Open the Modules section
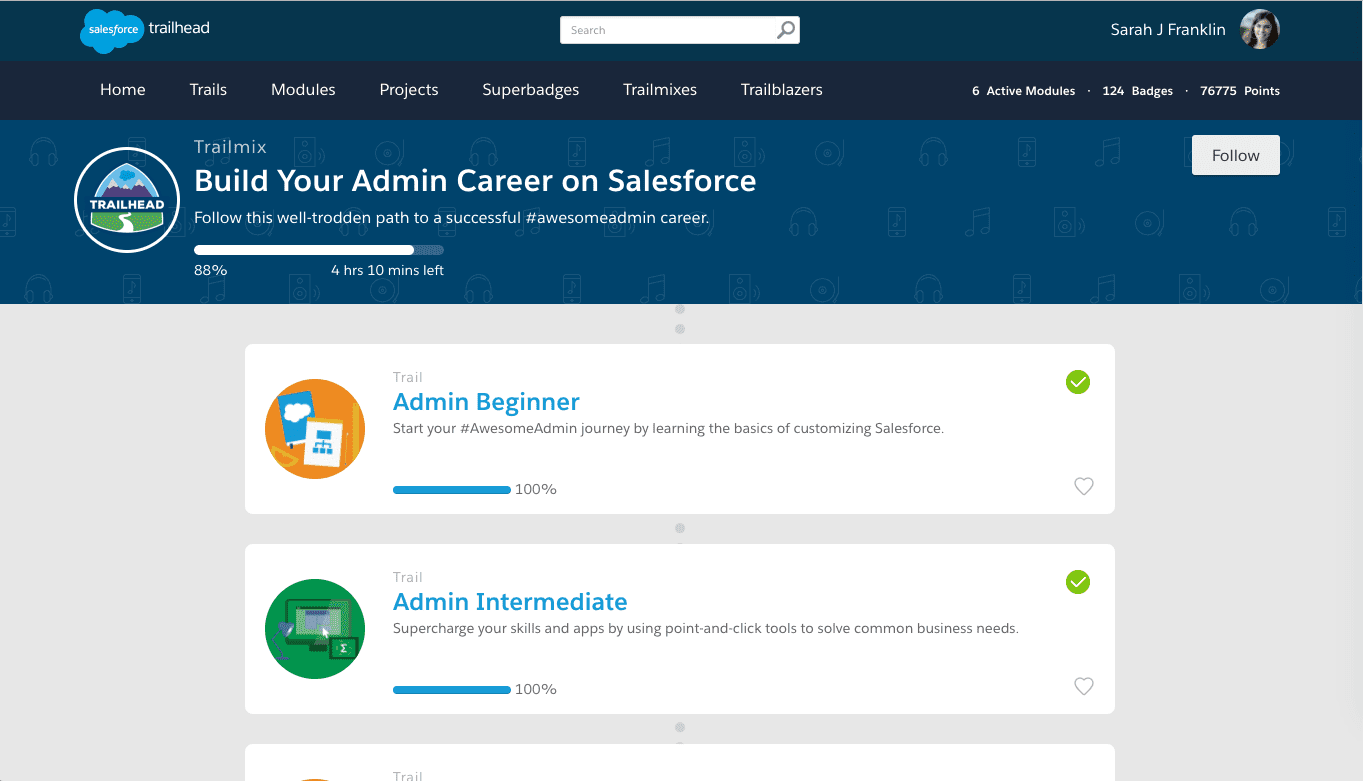Screen dimensions: 1363x781 (x=303, y=90)
